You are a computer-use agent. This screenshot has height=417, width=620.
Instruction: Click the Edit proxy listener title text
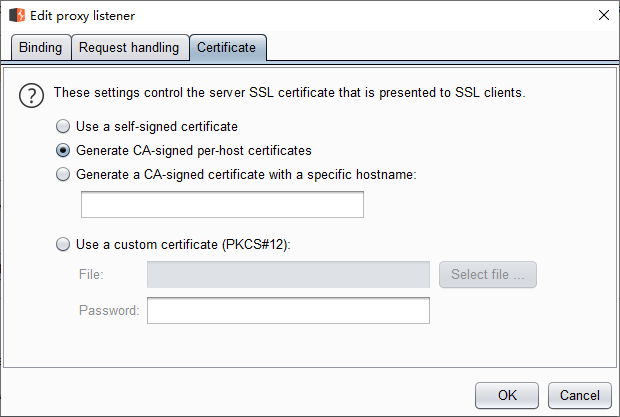point(82,16)
